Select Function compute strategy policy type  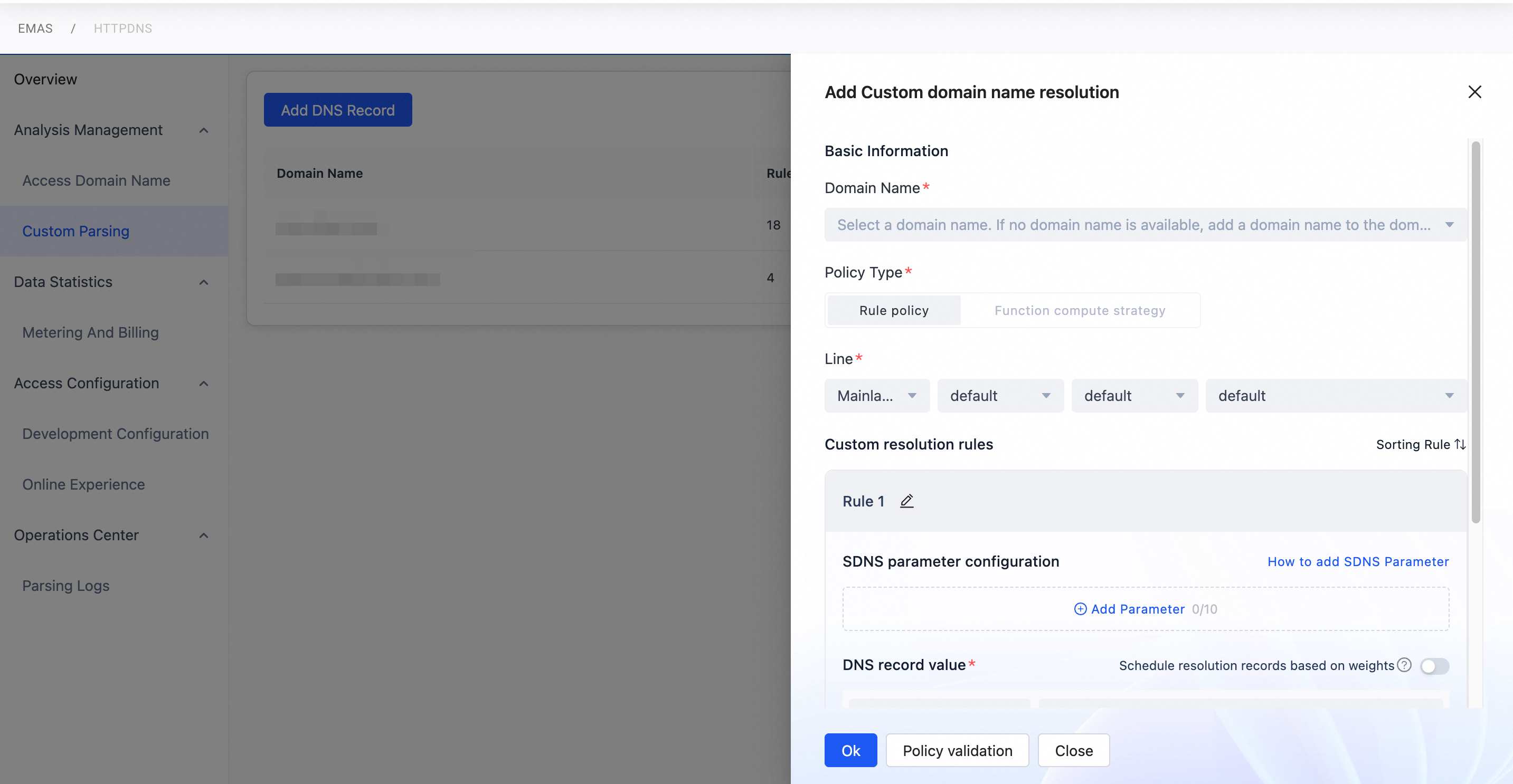[1080, 310]
